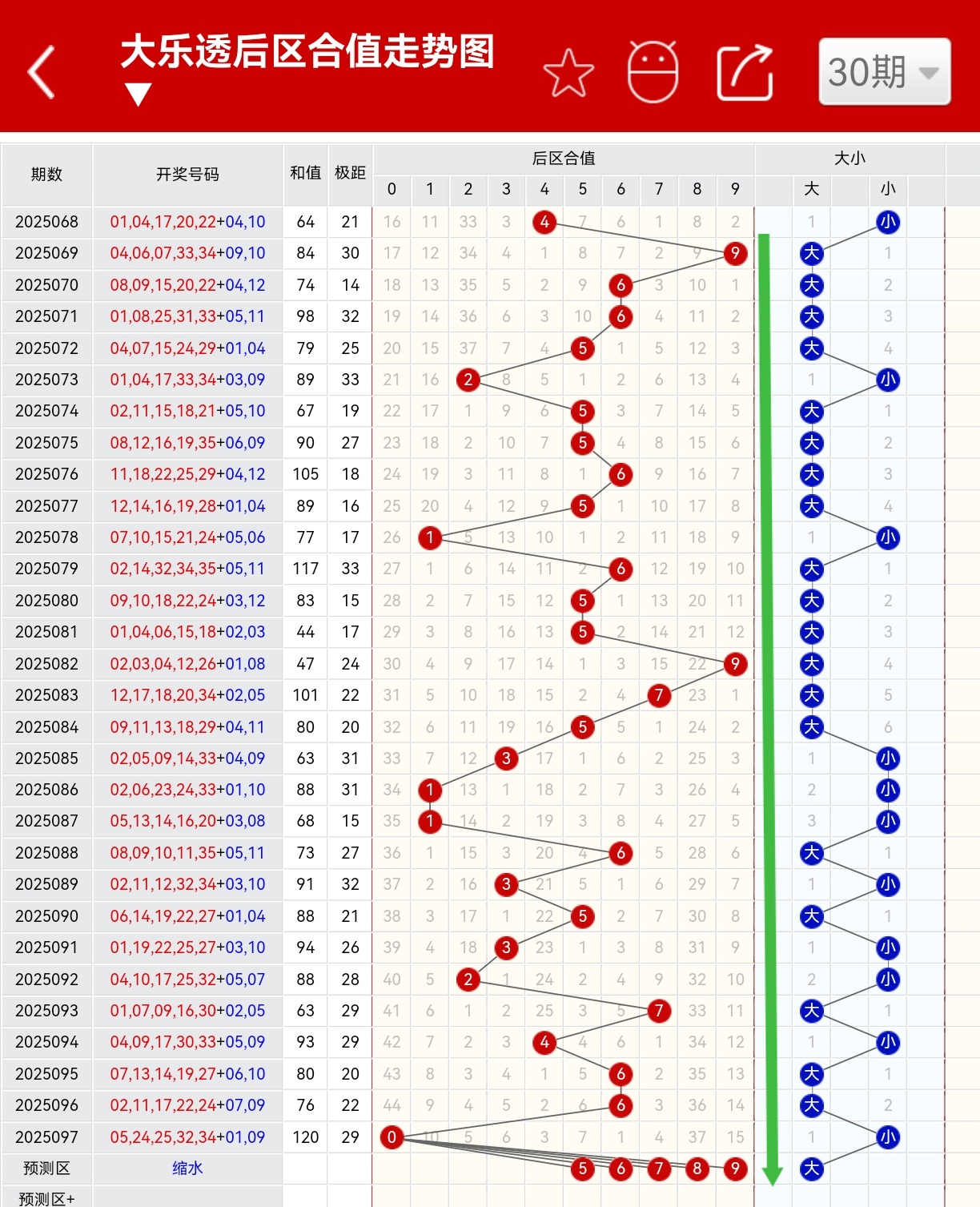Select prediction ball 7

(x=659, y=1169)
